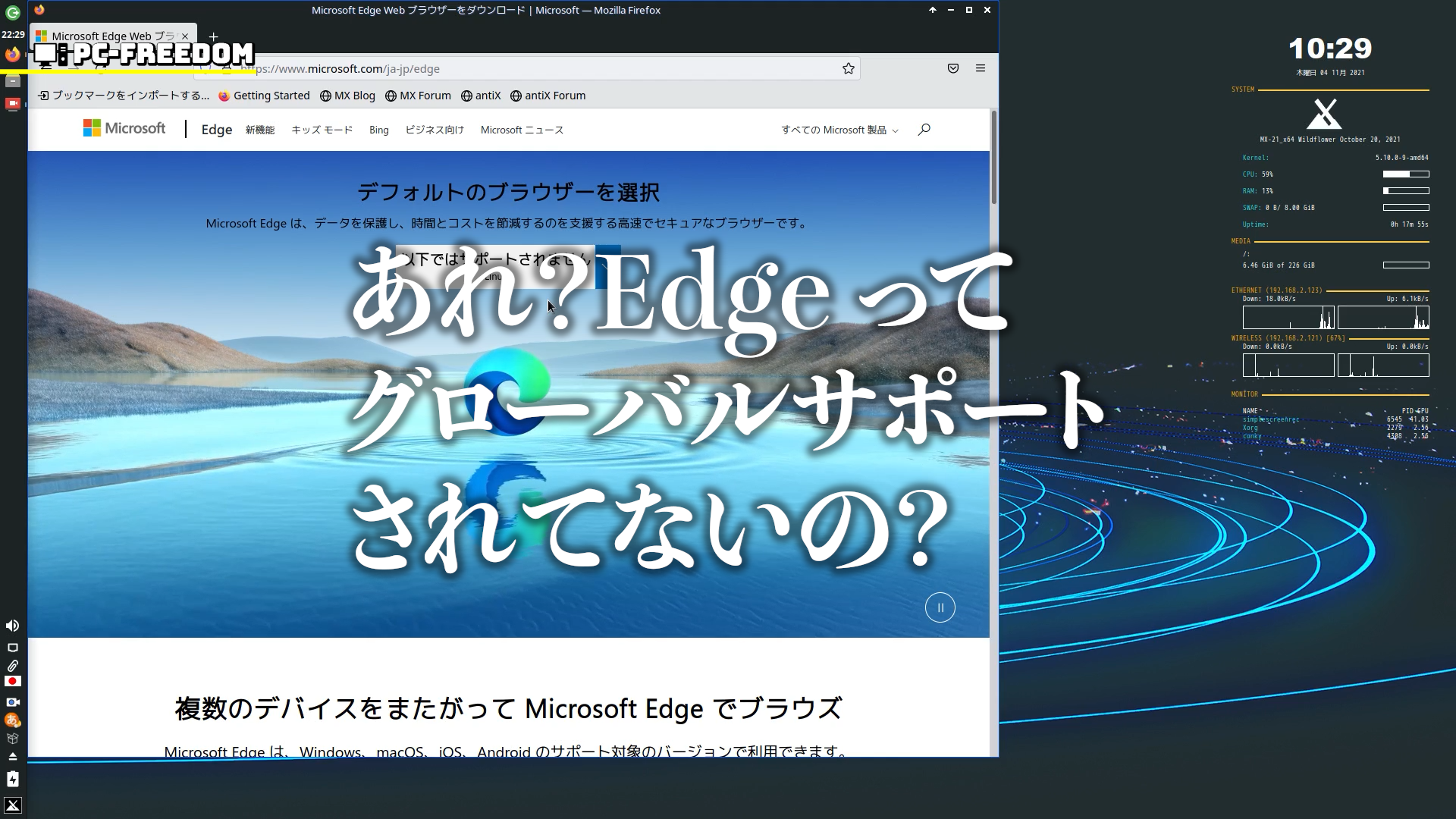The height and width of the screenshot is (819, 1456).
Task: Open the Getting Started bookmark
Action: [264, 96]
